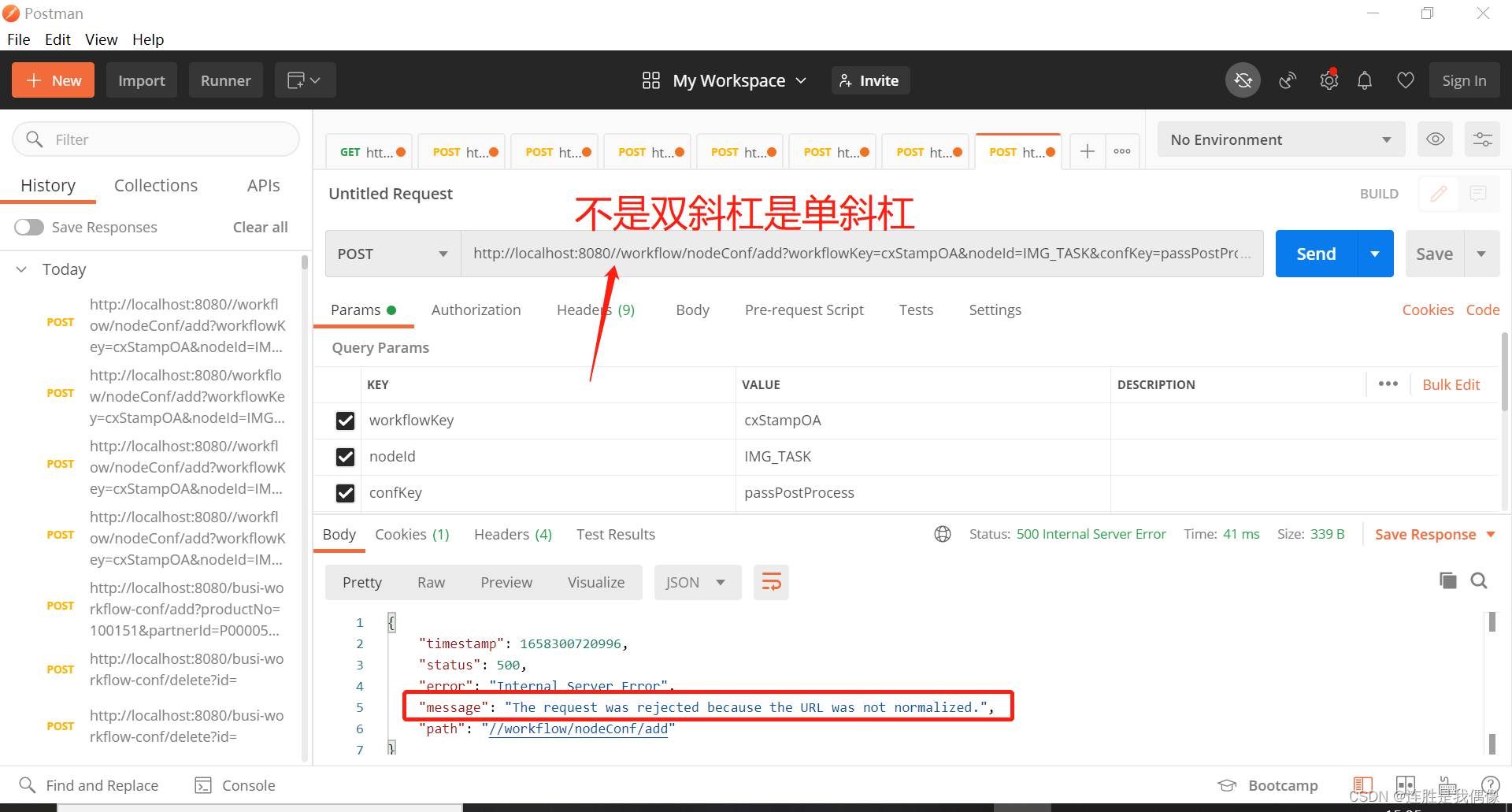Toggle wrap lines icon in response toolbar
Image resolution: width=1512 pixels, height=812 pixels.
770,582
